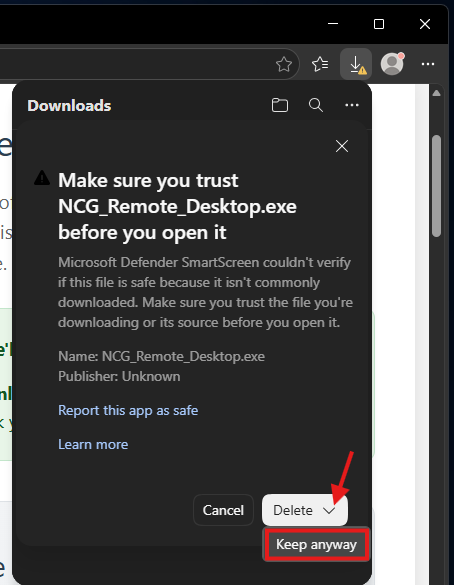Click Report this app as safe

click(x=128, y=410)
